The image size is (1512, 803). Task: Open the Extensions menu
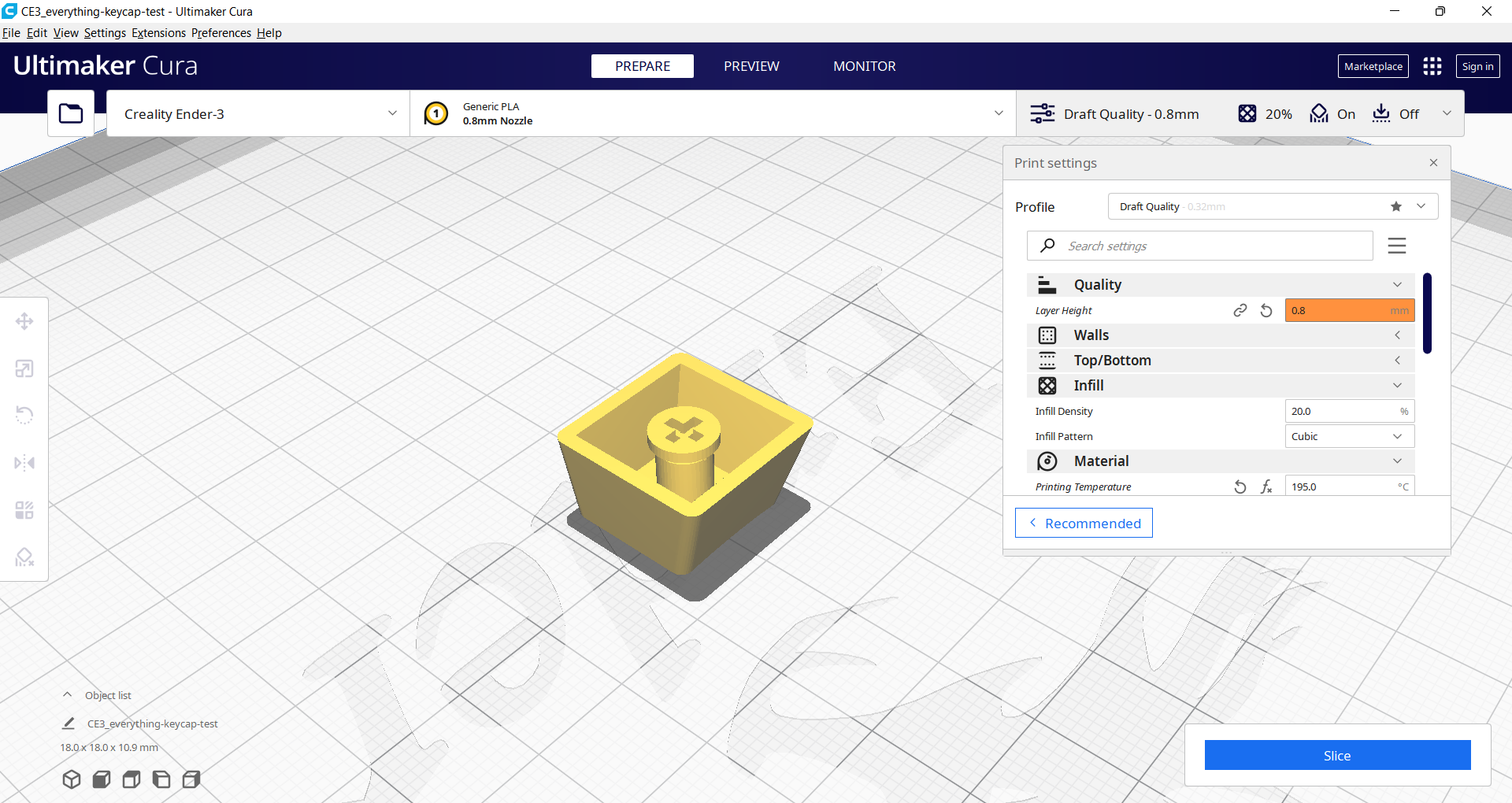pos(158,33)
